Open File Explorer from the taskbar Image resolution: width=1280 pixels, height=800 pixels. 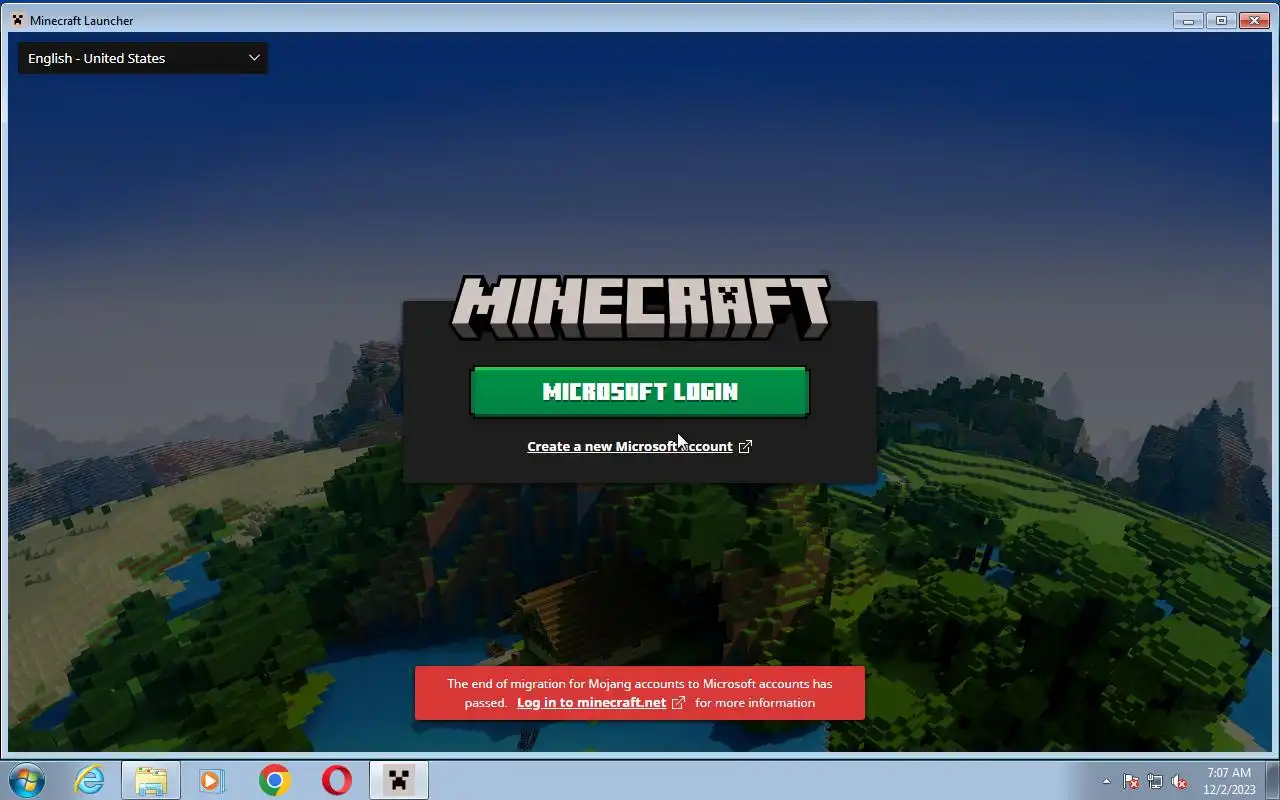click(x=151, y=780)
